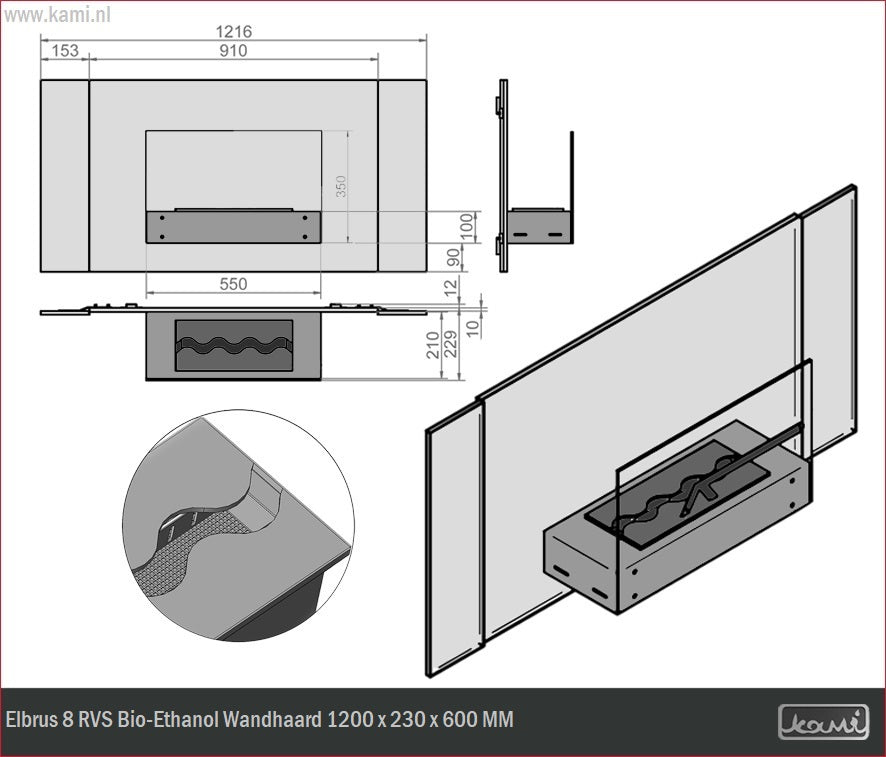This screenshot has width=886, height=757.
Task: Click the Elbrus 8 RVS product title text
Action: [260, 720]
